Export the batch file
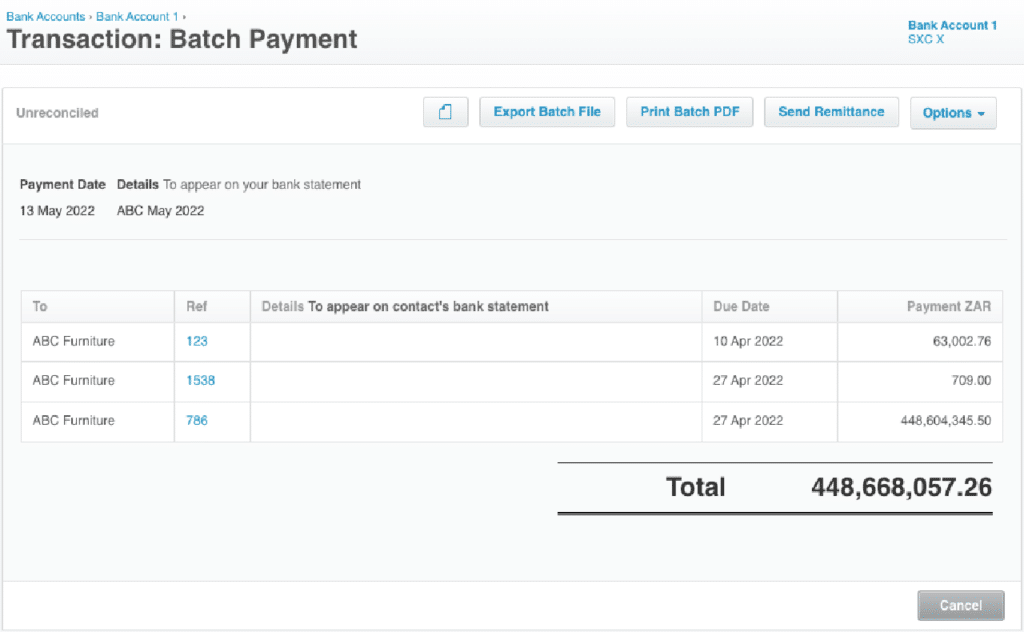 point(547,112)
